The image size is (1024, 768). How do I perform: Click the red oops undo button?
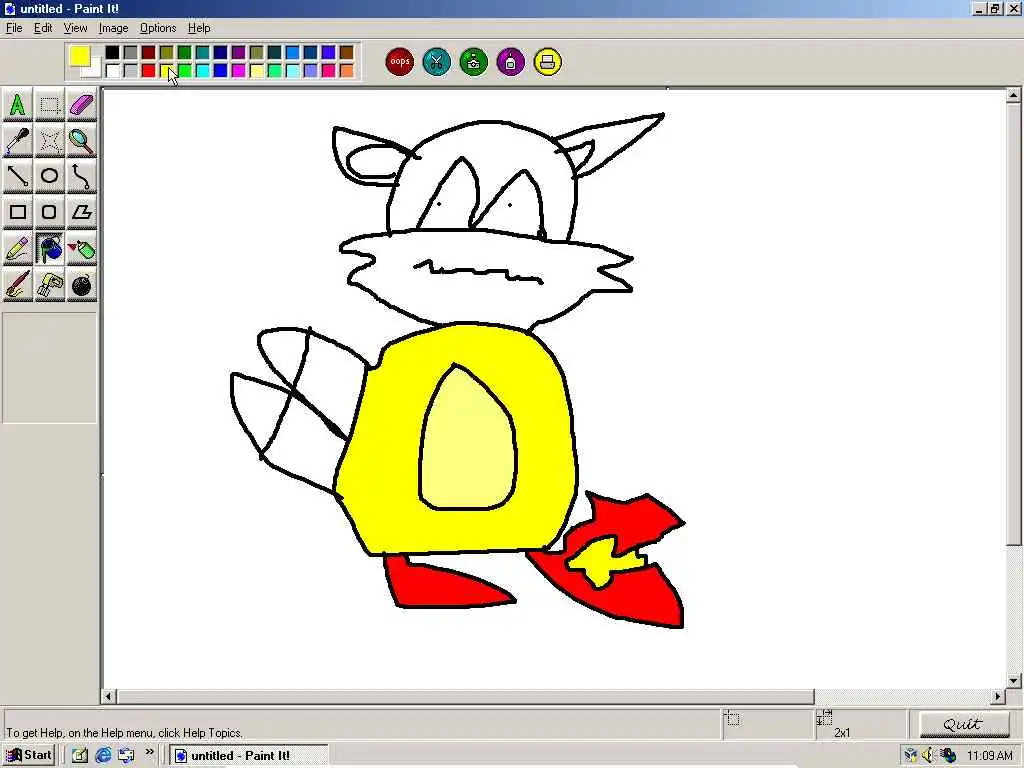(400, 62)
